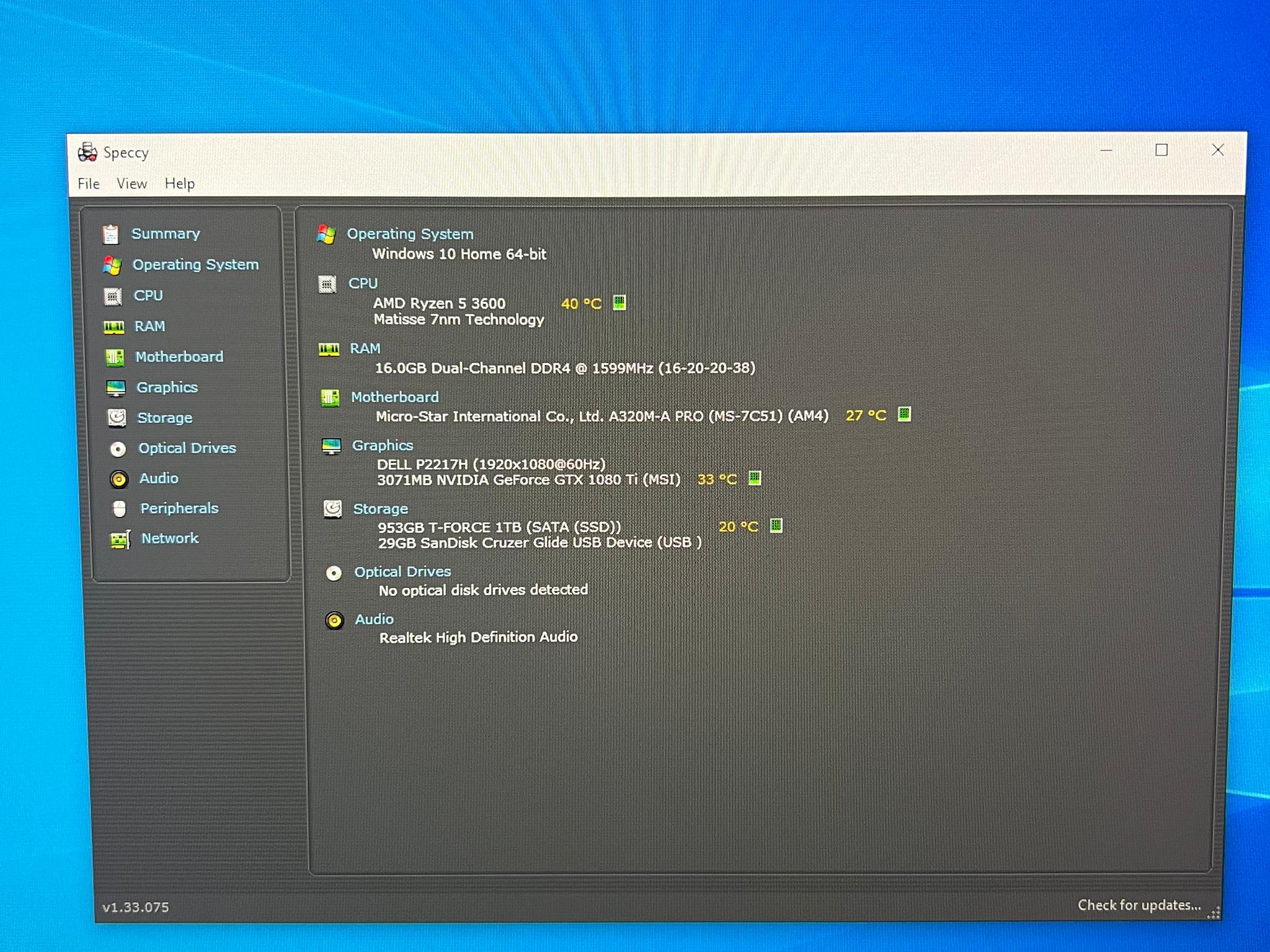The image size is (1270, 952).
Task: Click the disc icon beside main Optical Drives heading
Action: pyautogui.click(x=334, y=573)
